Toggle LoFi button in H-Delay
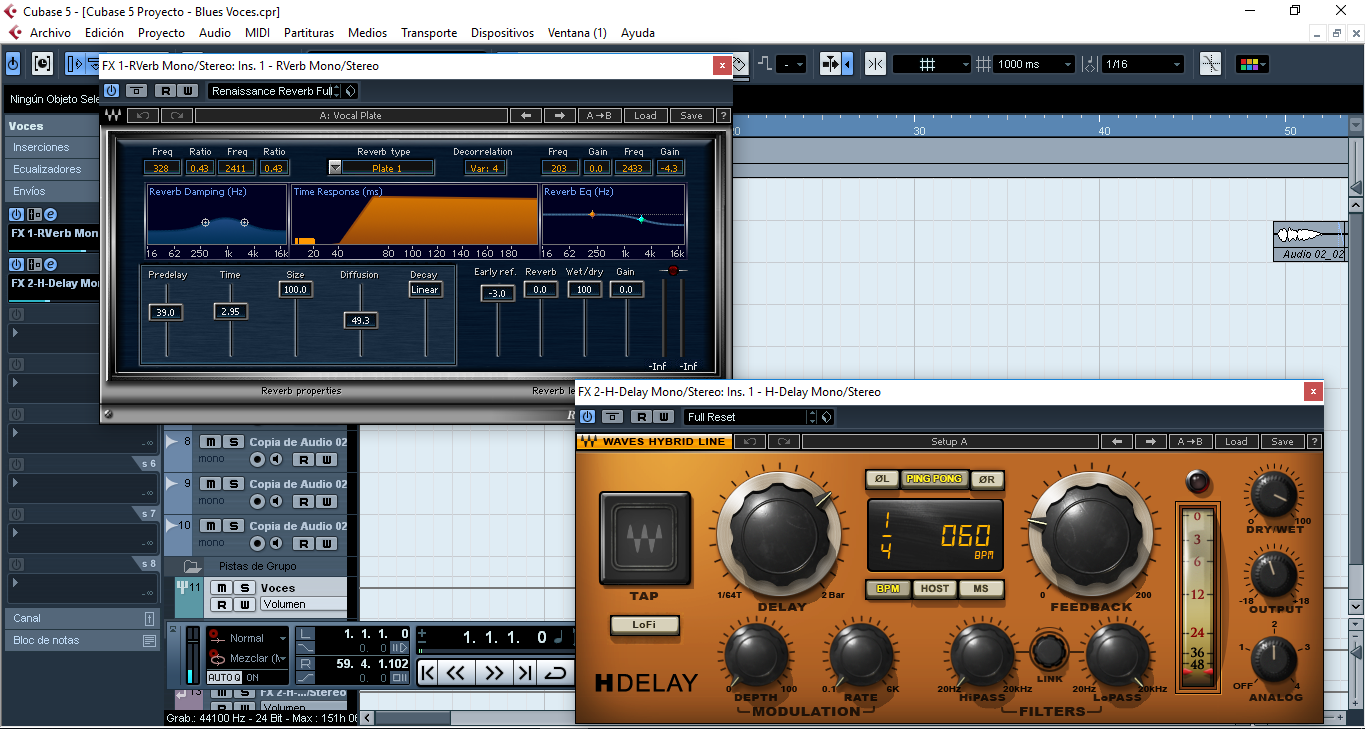The width and height of the screenshot is (1365, 729). [644, 625]
